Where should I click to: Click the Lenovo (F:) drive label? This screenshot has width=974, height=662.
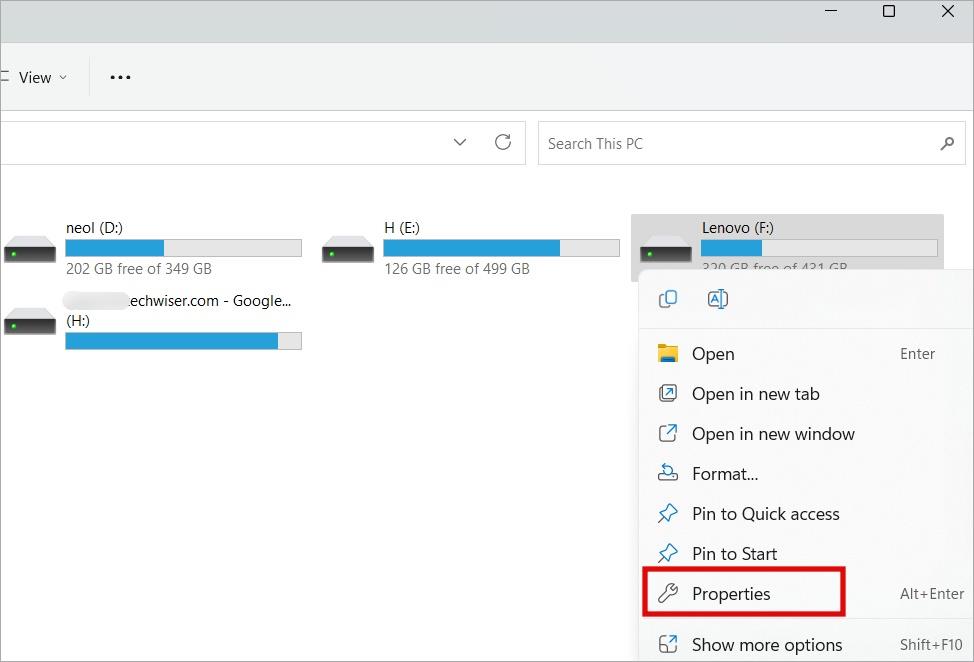(738, 228)
